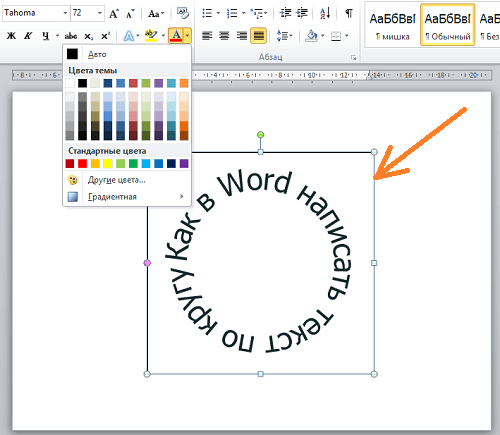The width and height of the screenshot is (500, 435).
Task: Expand the text highlight color dropdown arrow
Action: tap(163, 35)
